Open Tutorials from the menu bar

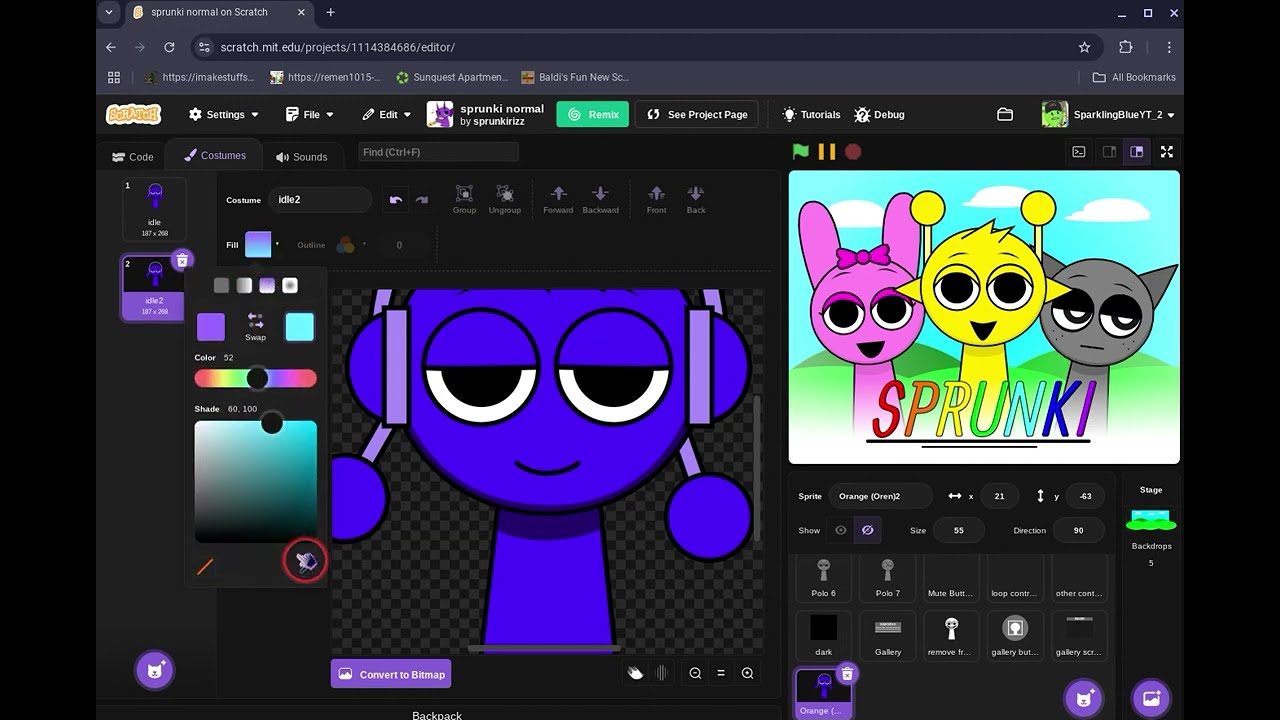tap(811, 115)
